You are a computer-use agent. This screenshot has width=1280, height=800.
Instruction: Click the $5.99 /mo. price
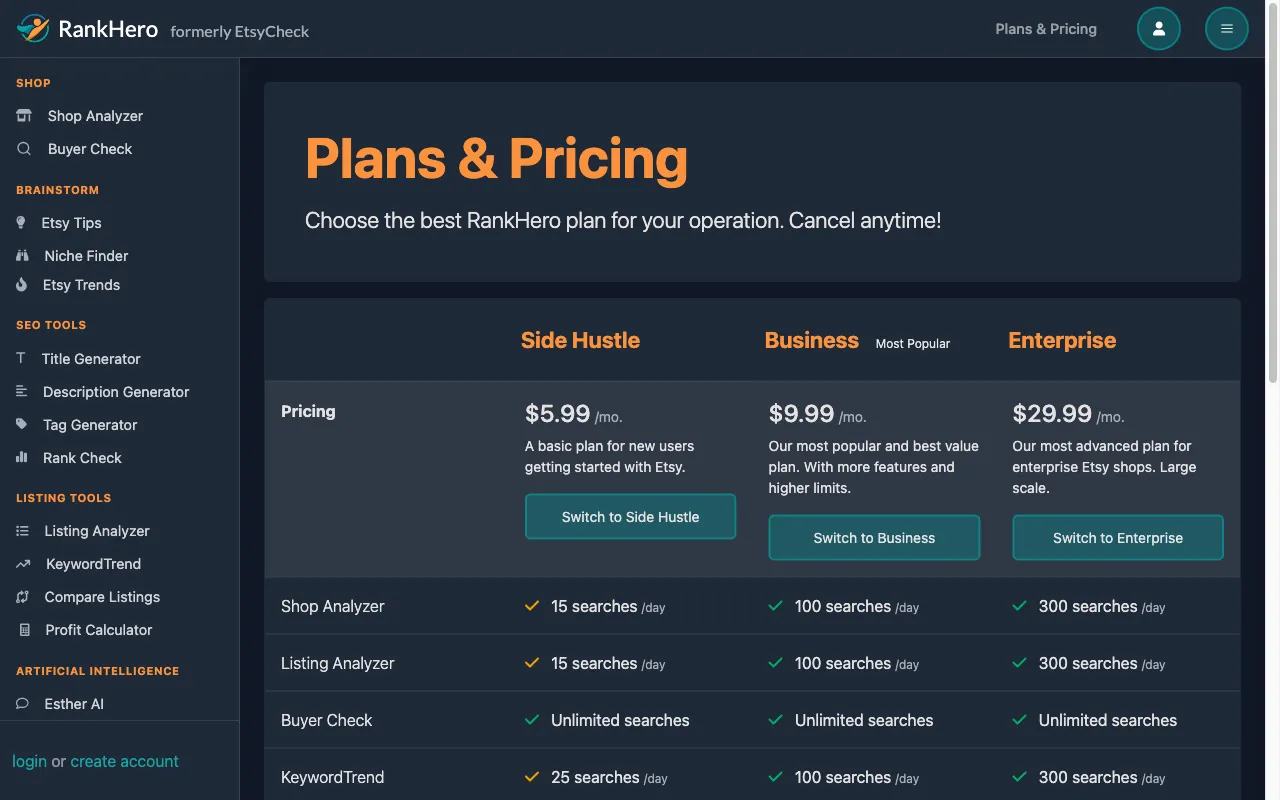(x=574, y=413)
